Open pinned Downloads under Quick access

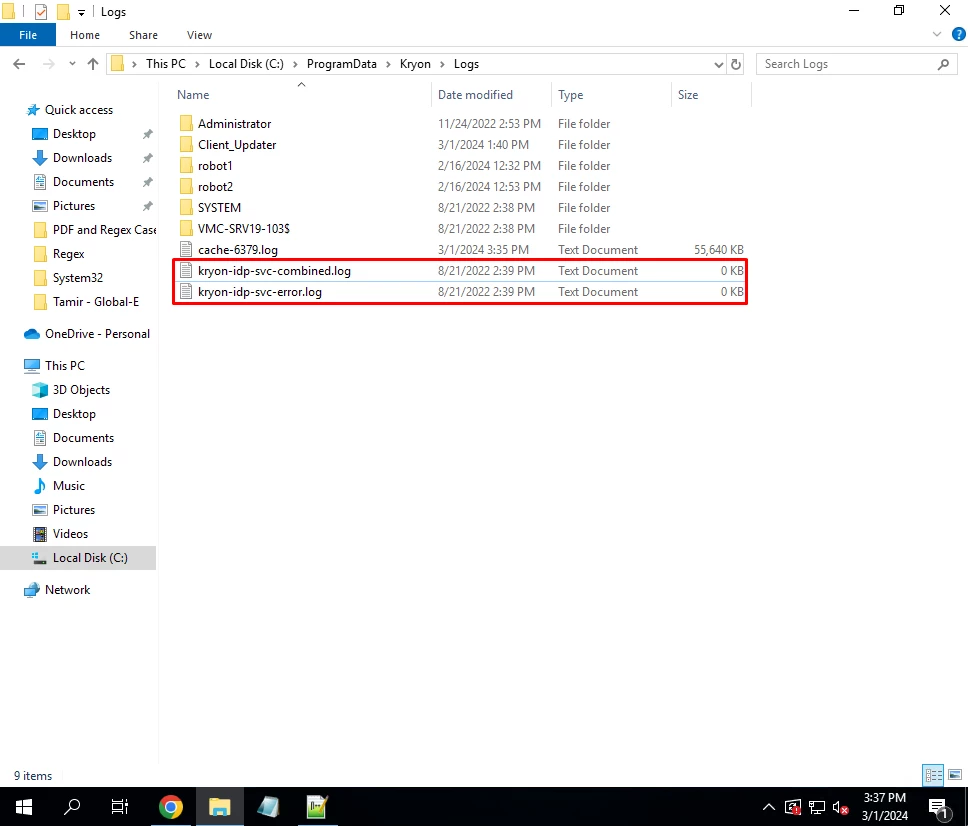point(82,158)
